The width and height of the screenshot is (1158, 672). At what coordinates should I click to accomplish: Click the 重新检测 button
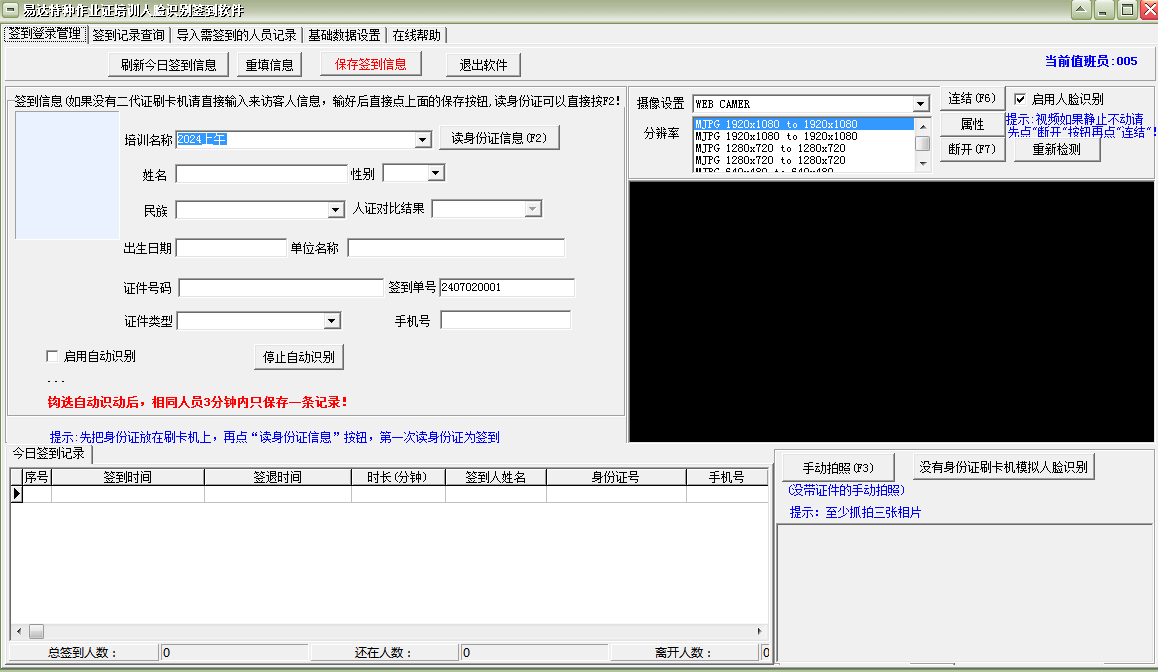(1057, 149)
